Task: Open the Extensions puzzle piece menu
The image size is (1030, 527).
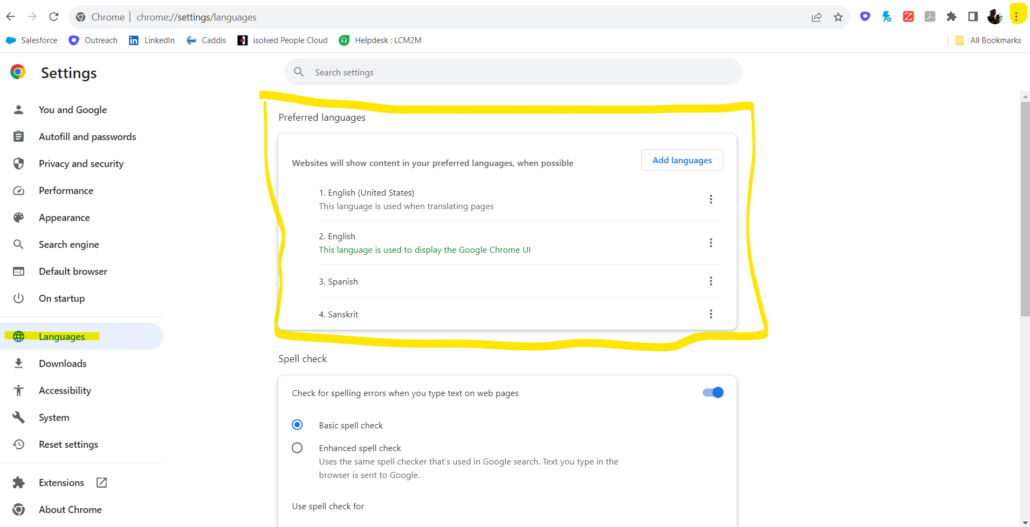Action: pyautogui.click(x=951, y=16)
